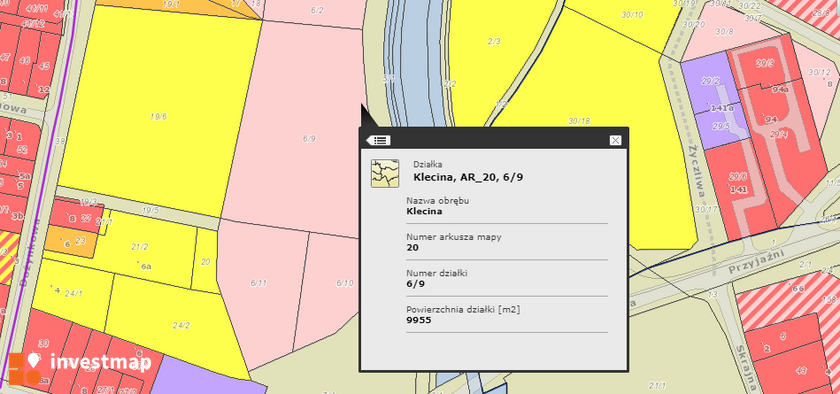This screenshot has width=840, height=394.
Task: Select yellow parcel 2/3
Action: (x=494, y=41)
